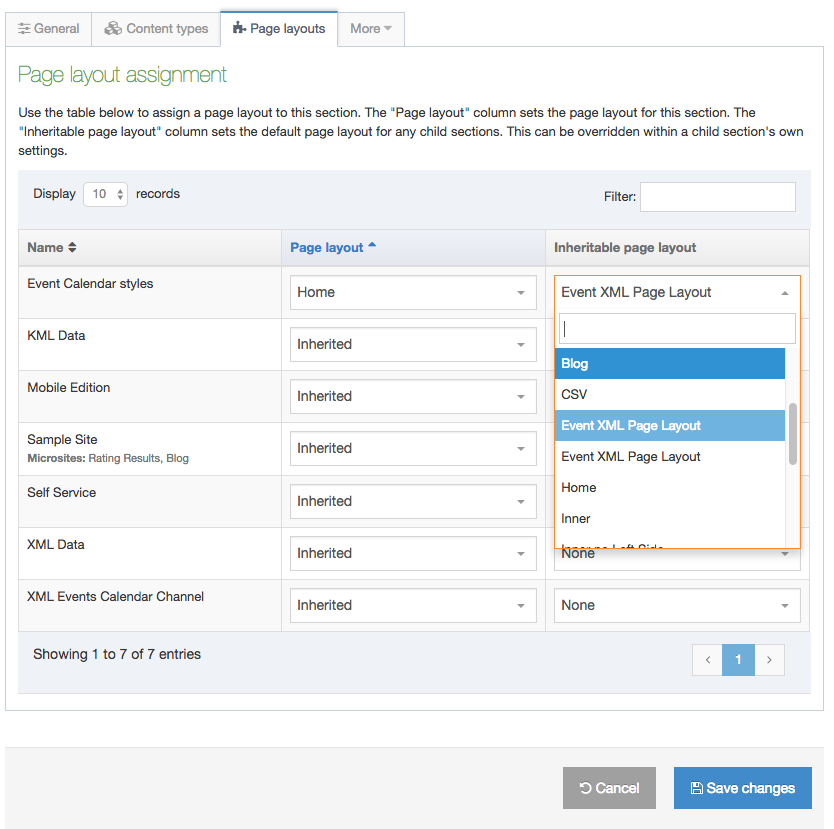Click the Cancel button
Screen dimensions: 834x829
(x=609, y=788)
